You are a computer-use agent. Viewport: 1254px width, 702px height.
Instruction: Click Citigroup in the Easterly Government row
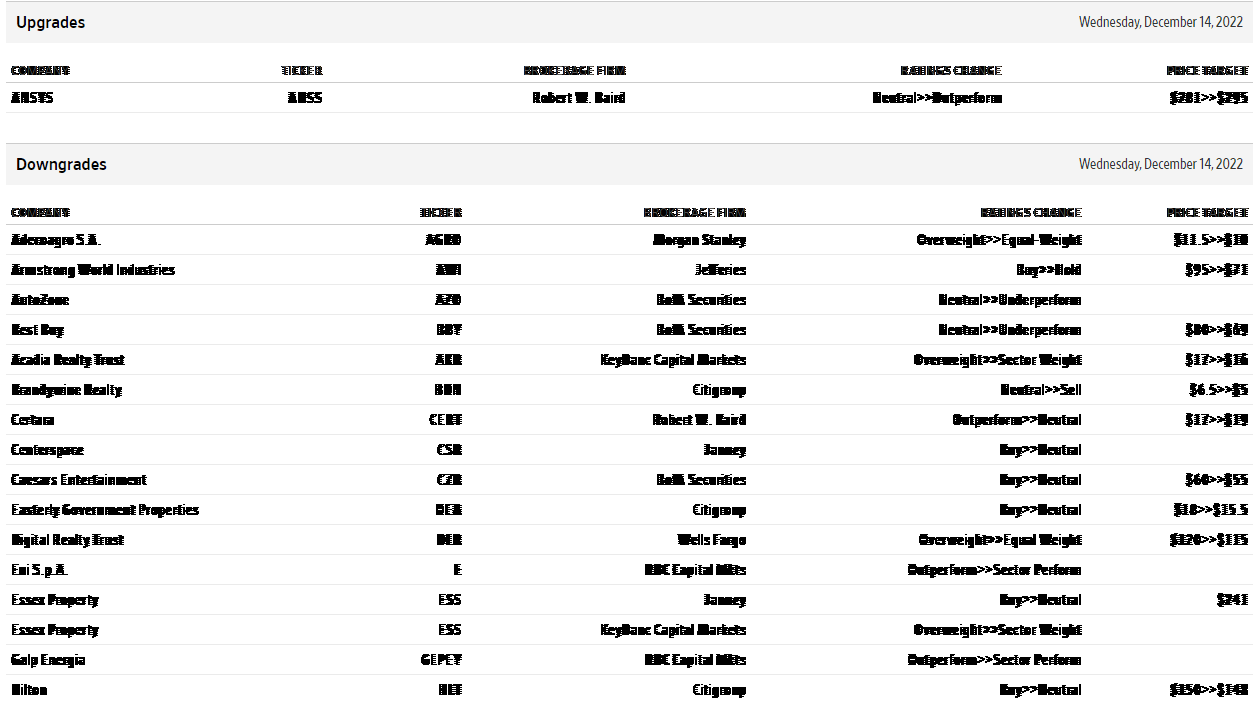click(719, 510)
